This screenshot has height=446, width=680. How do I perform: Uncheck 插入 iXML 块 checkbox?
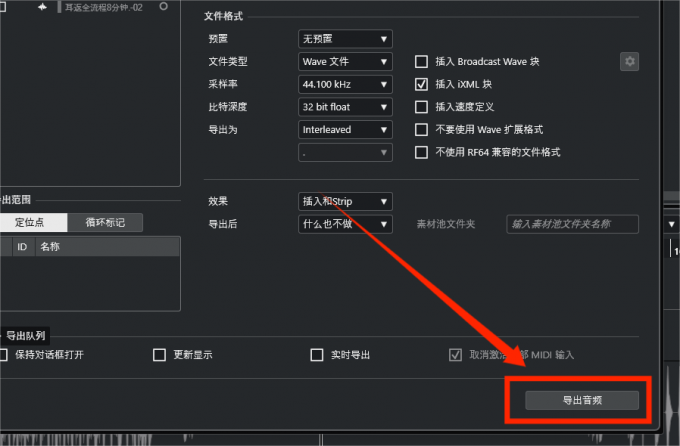pos(421,84)
